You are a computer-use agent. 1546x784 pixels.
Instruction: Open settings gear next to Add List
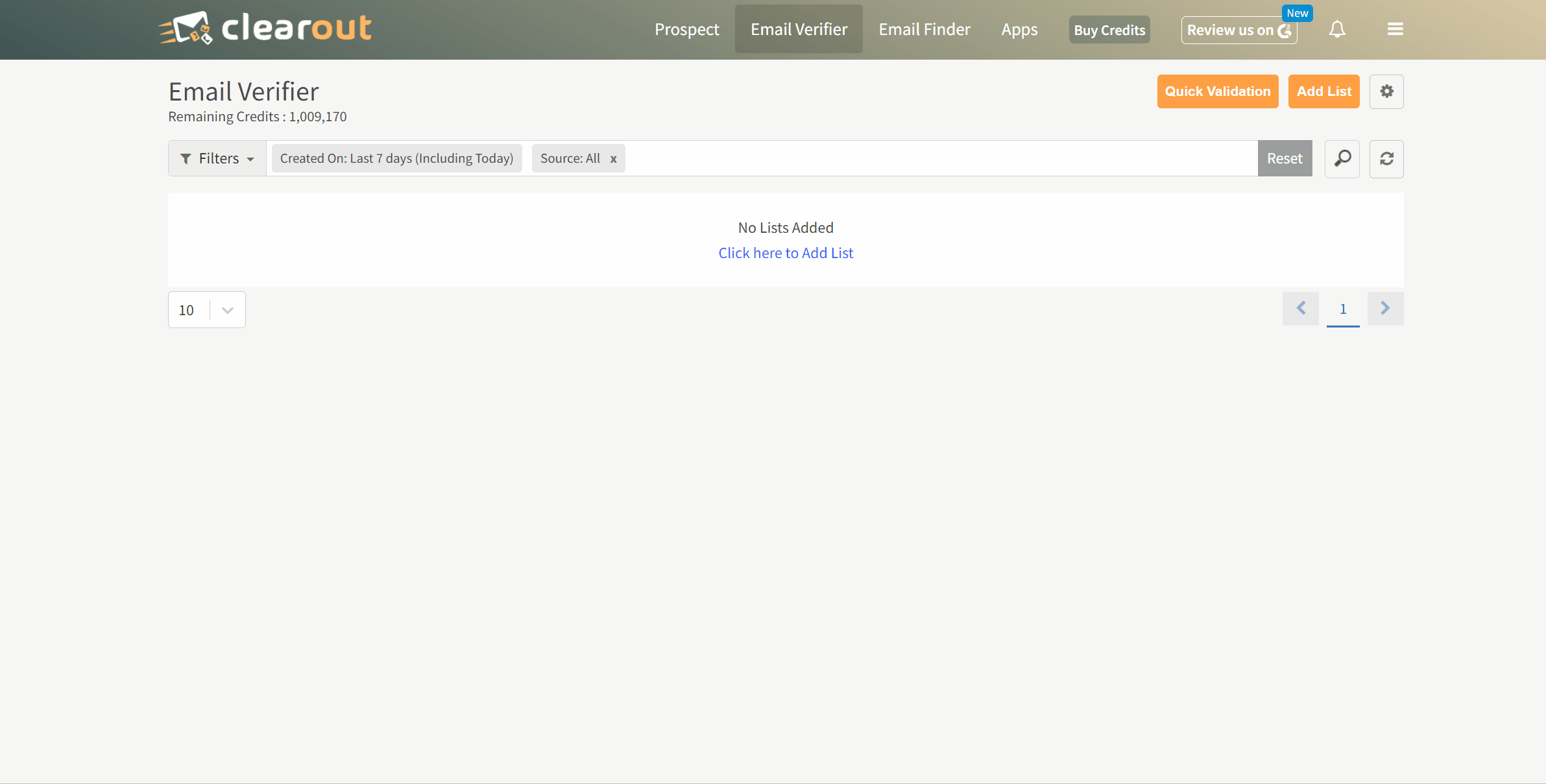[1386, 91]
